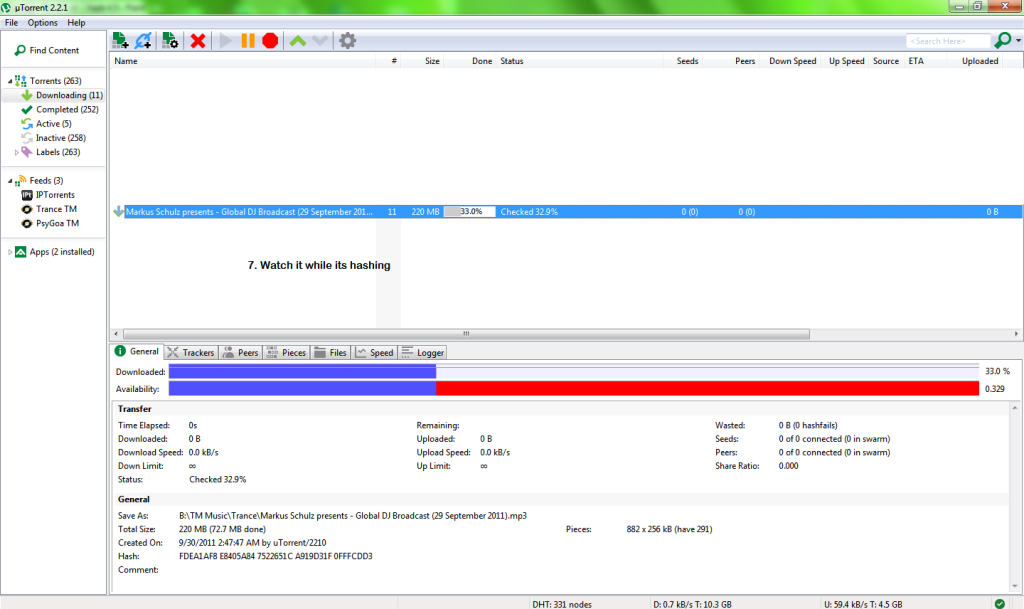Sort by the Source column header

(886, 61)
